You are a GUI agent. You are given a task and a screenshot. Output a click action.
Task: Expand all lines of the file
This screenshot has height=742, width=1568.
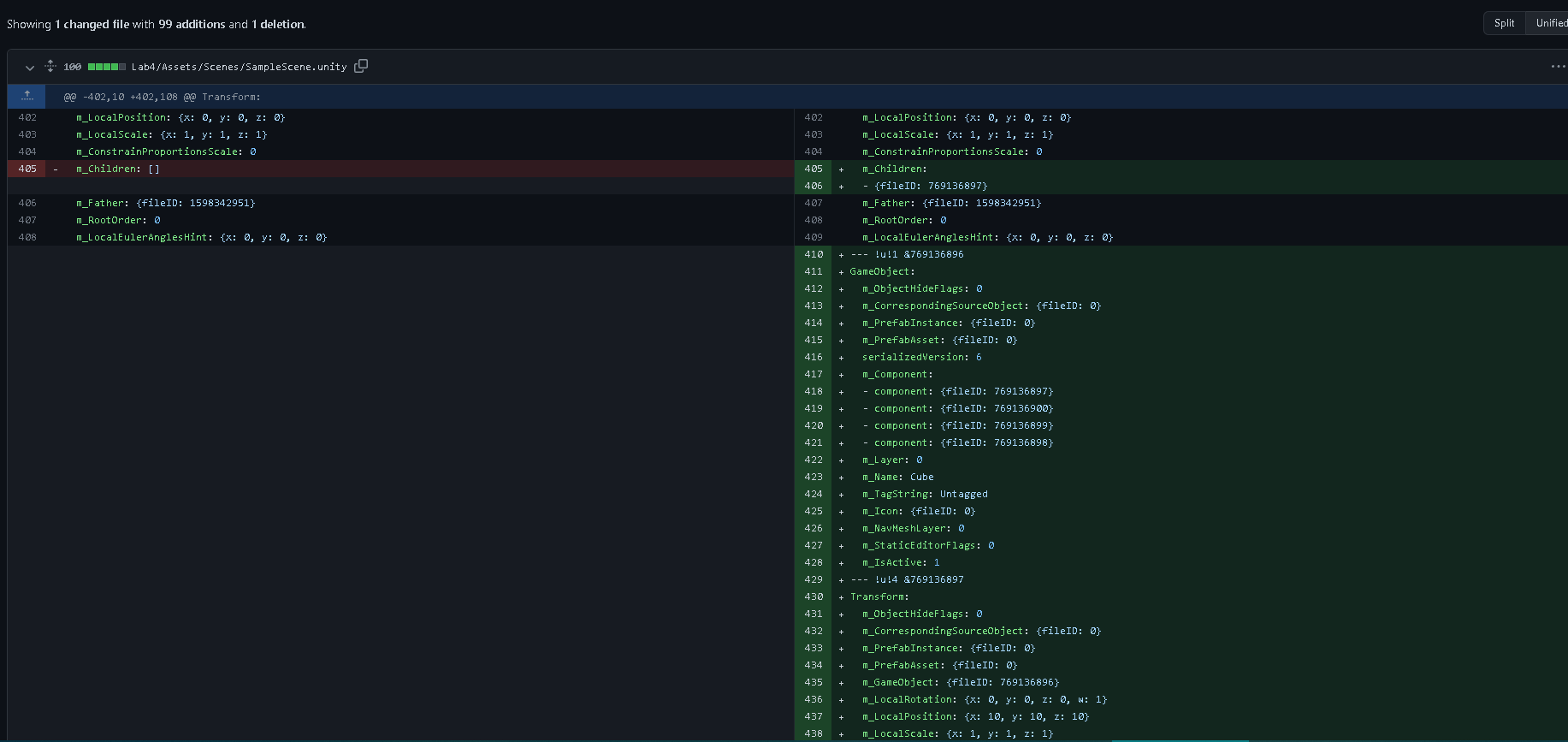point(50,66)
